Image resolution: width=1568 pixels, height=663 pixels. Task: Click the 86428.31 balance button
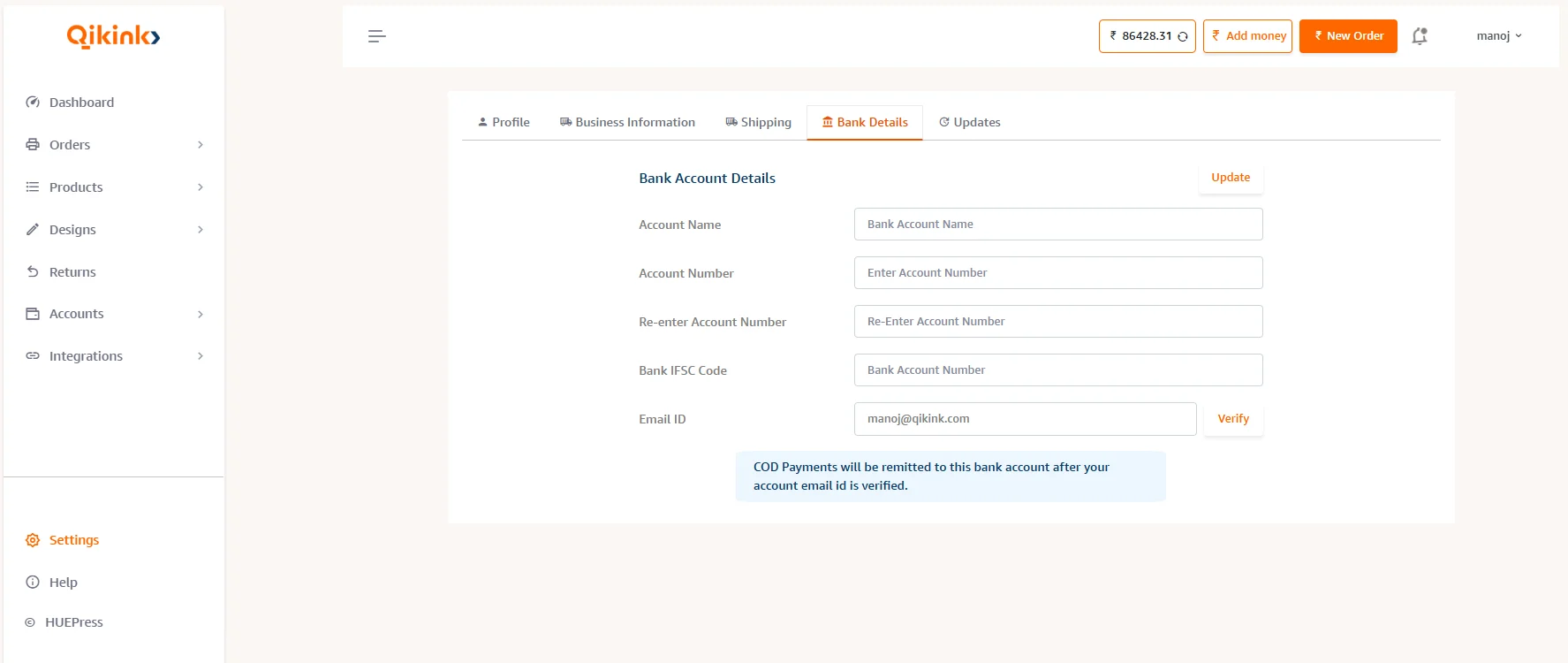[x=1147, y=36]
